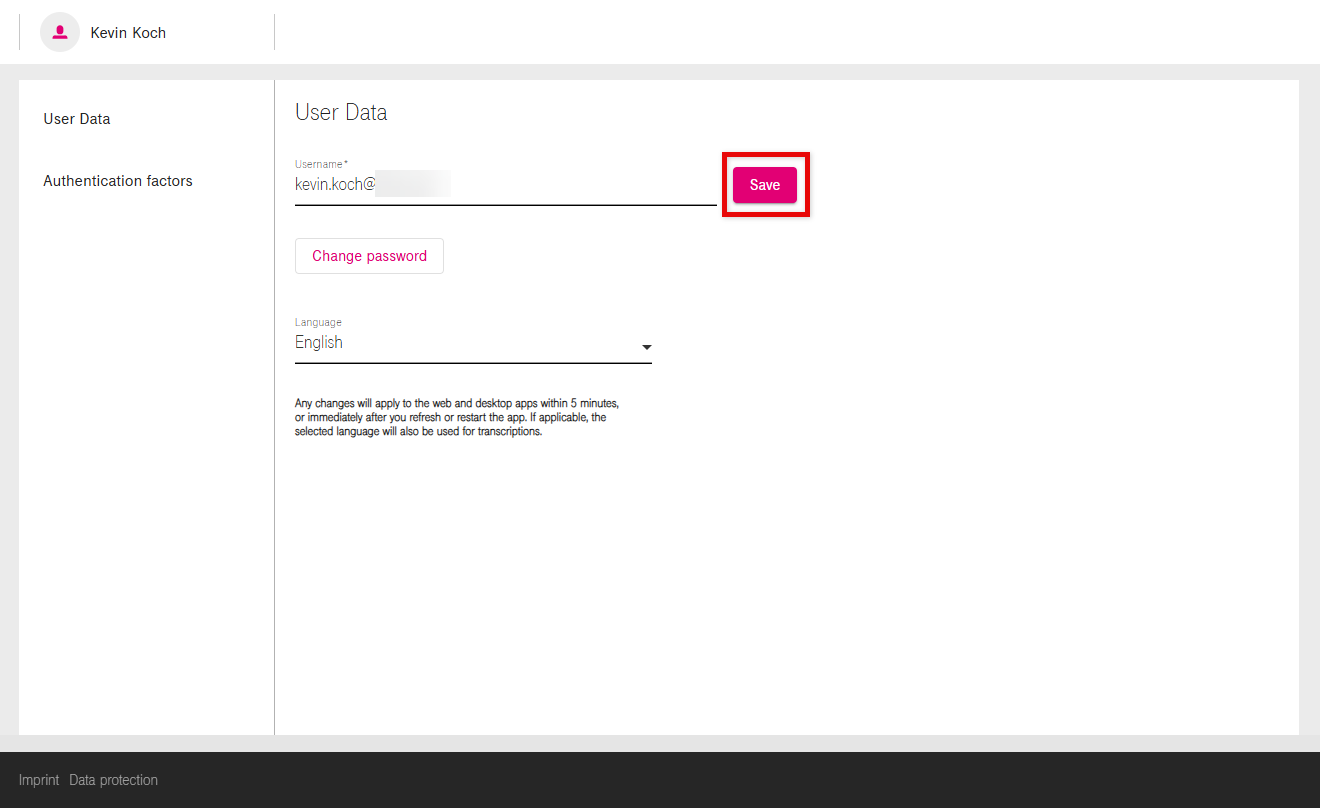This screenshot has height=808, width=1320.
Task: Click the blurred email domain in username
Action: pyautogui.click(x=412, y=185)
